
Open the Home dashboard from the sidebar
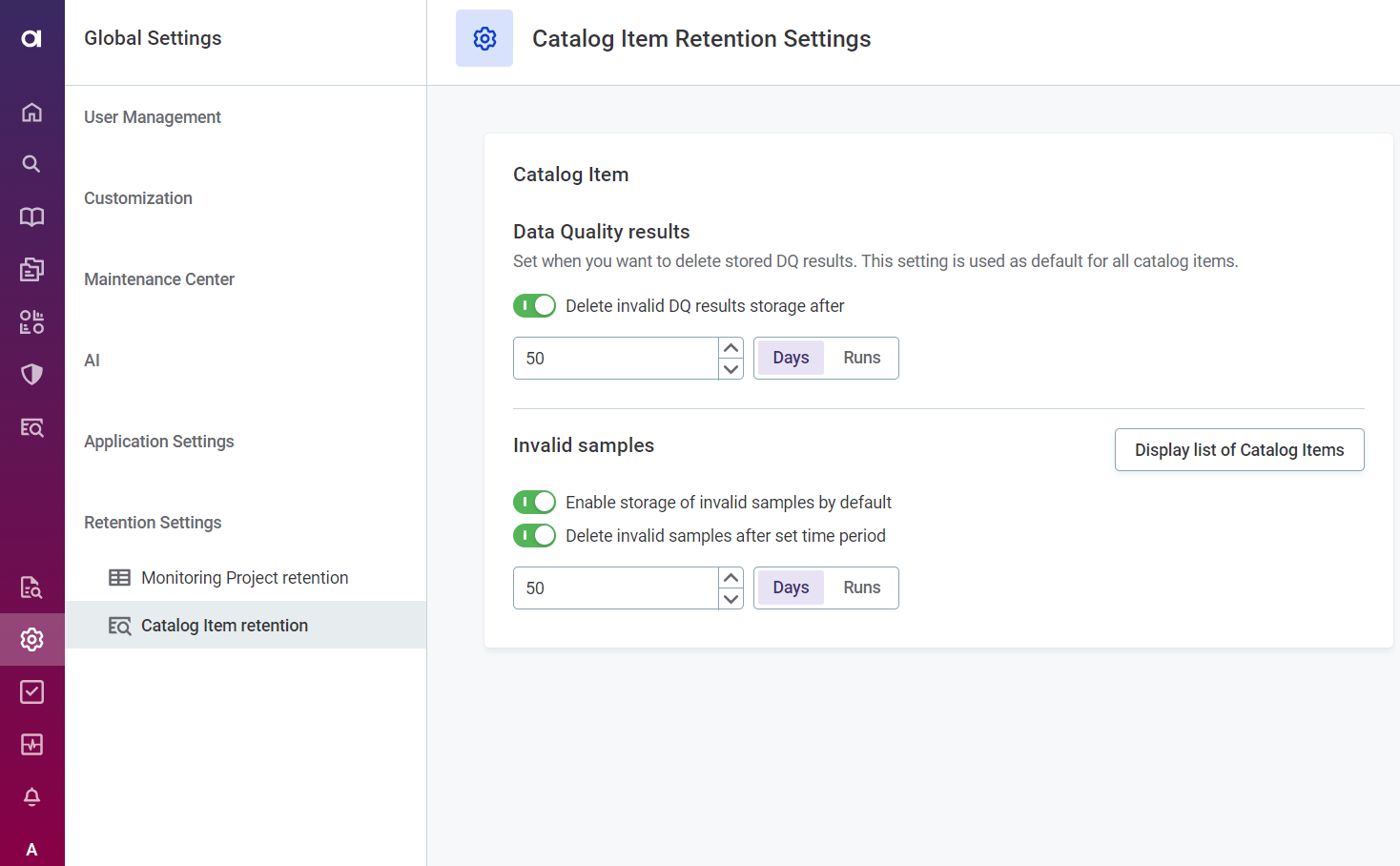[31, 112]
